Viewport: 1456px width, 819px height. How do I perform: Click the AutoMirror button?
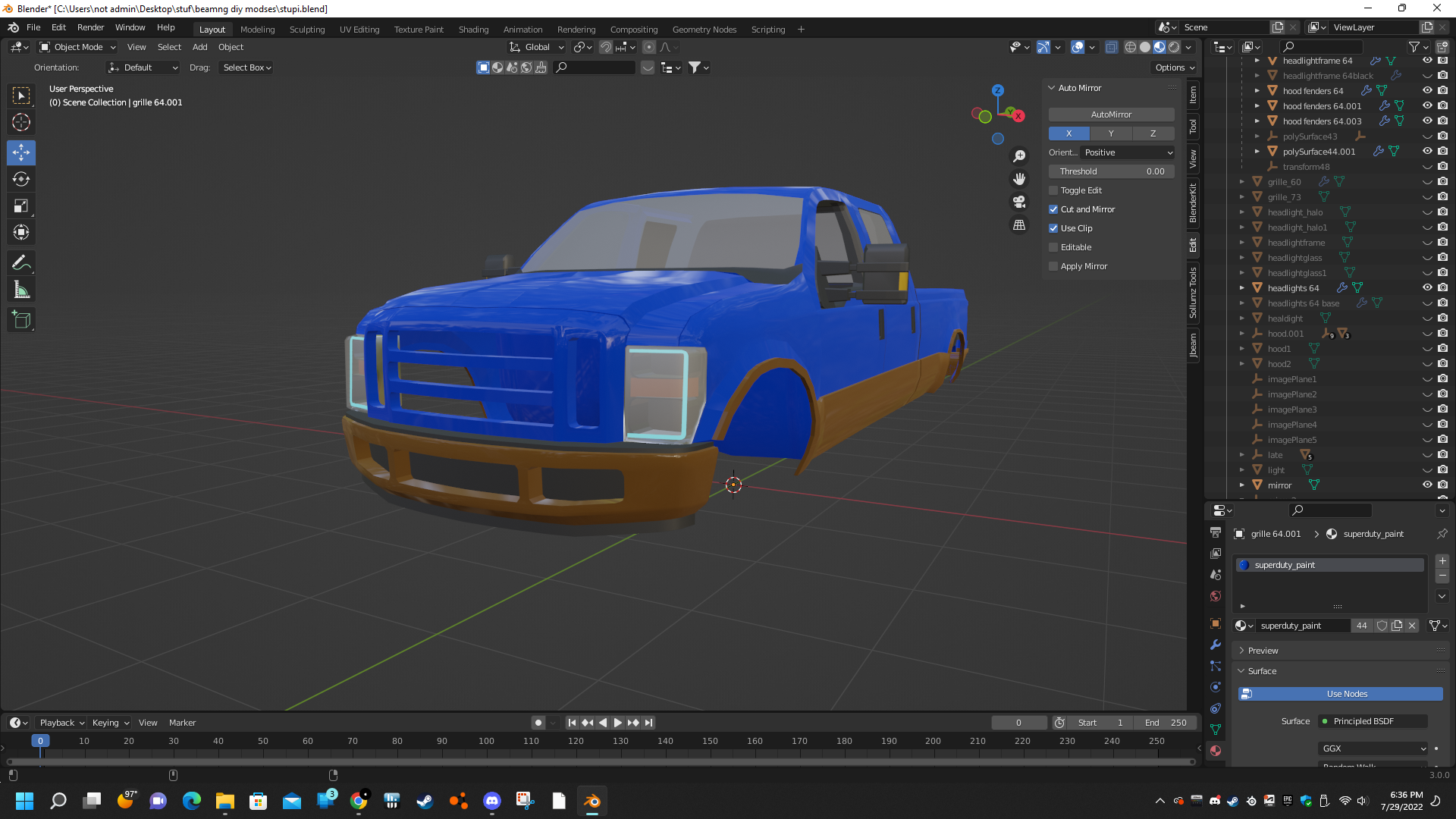[1111, 115]
